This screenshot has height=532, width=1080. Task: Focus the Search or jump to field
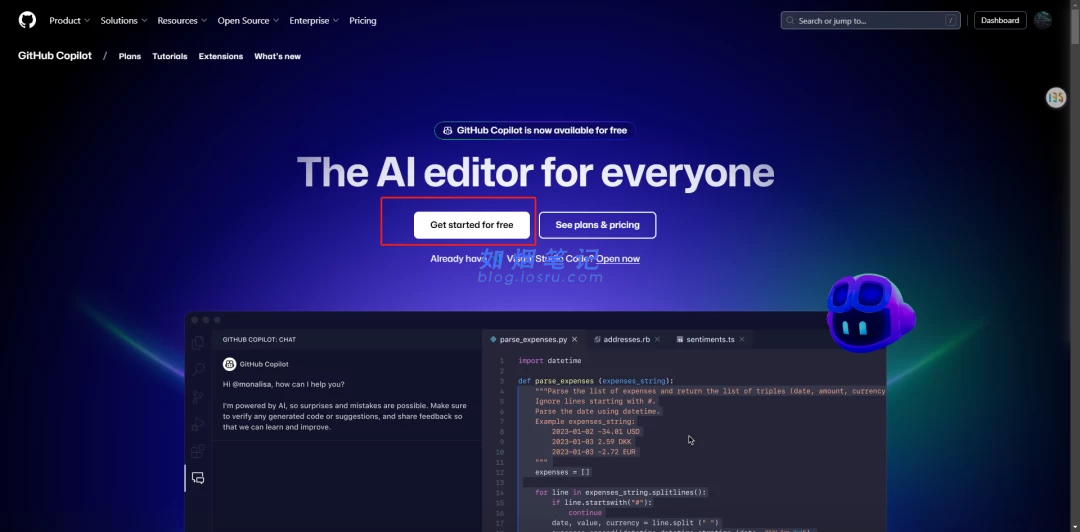(x=870, y=21)
